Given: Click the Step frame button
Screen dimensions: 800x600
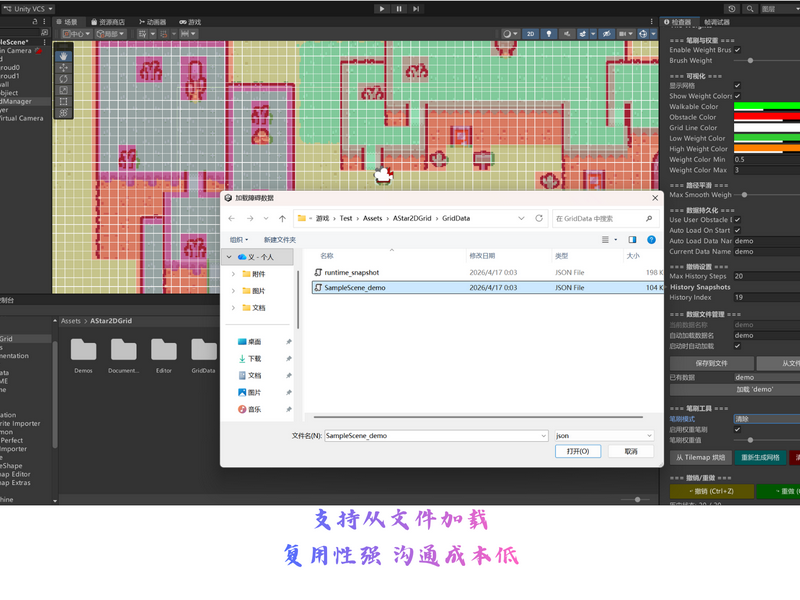Looking at the screenshot, I should click(x=416, y=9).
